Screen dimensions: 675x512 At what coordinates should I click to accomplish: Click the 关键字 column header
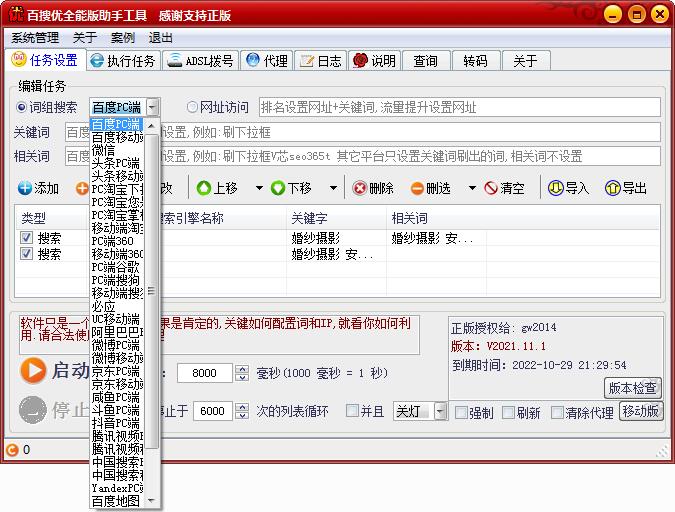pos(336,218)
